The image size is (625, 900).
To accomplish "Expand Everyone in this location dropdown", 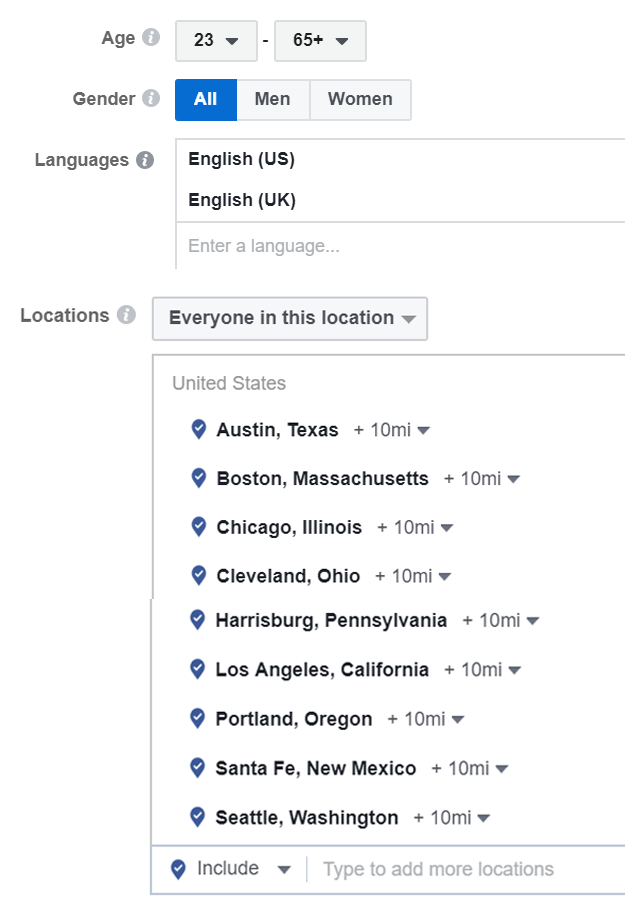I will coord(290,319).
